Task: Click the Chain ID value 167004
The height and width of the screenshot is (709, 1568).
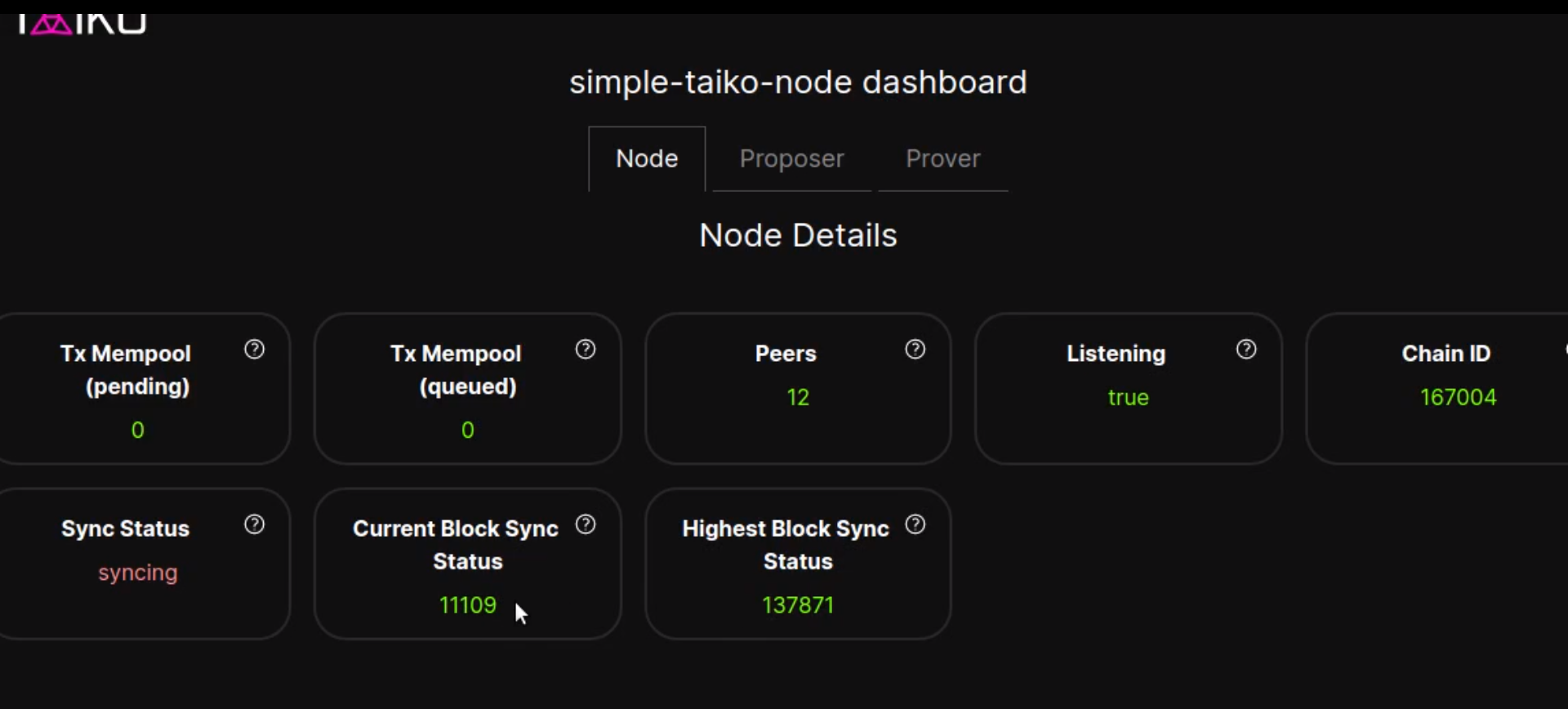Action: pyautogui.click(x=1459, y=398)
